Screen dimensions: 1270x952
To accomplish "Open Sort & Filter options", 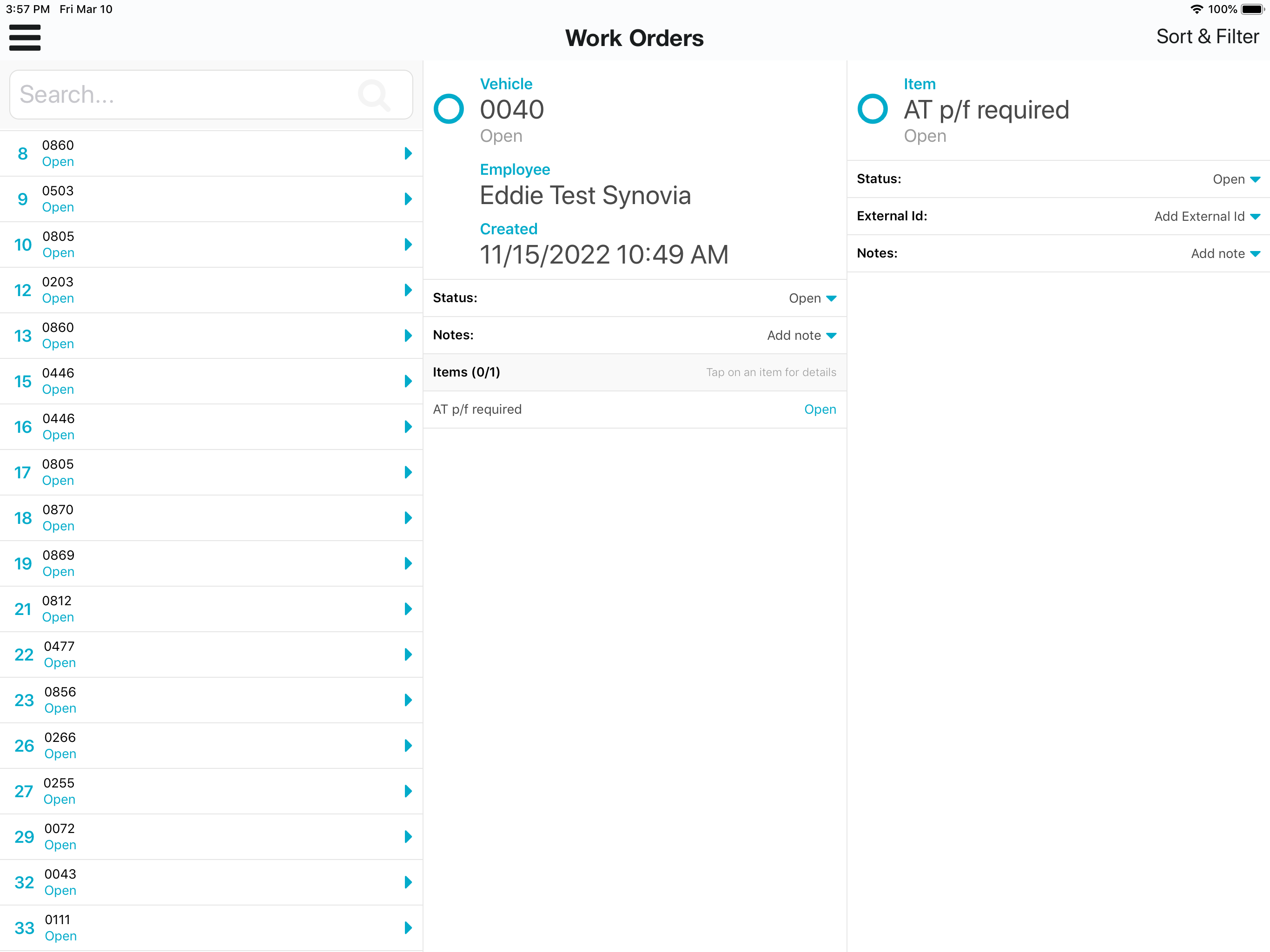I will (1207, 37).
